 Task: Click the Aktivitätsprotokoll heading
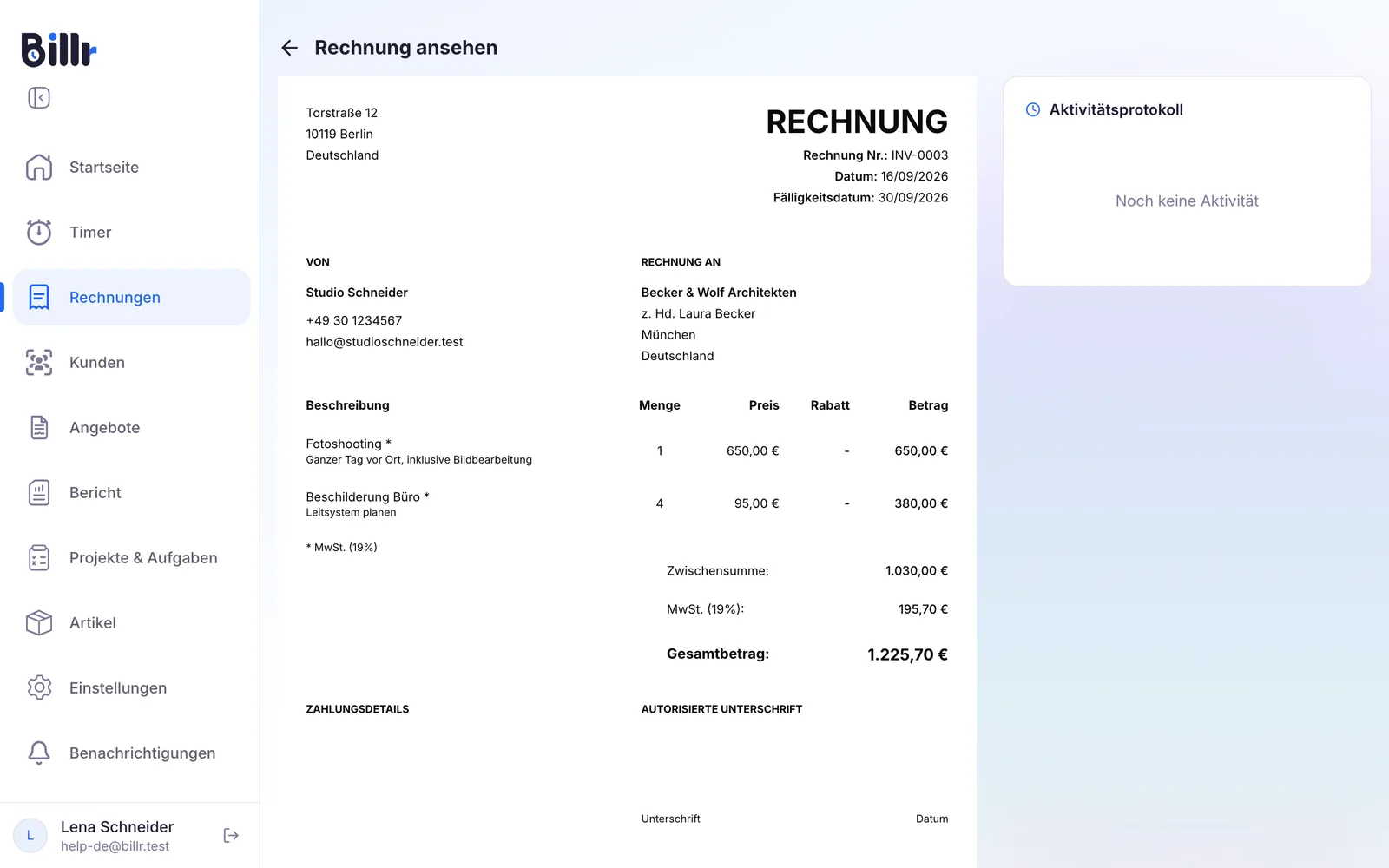(x=1116, y=110)
